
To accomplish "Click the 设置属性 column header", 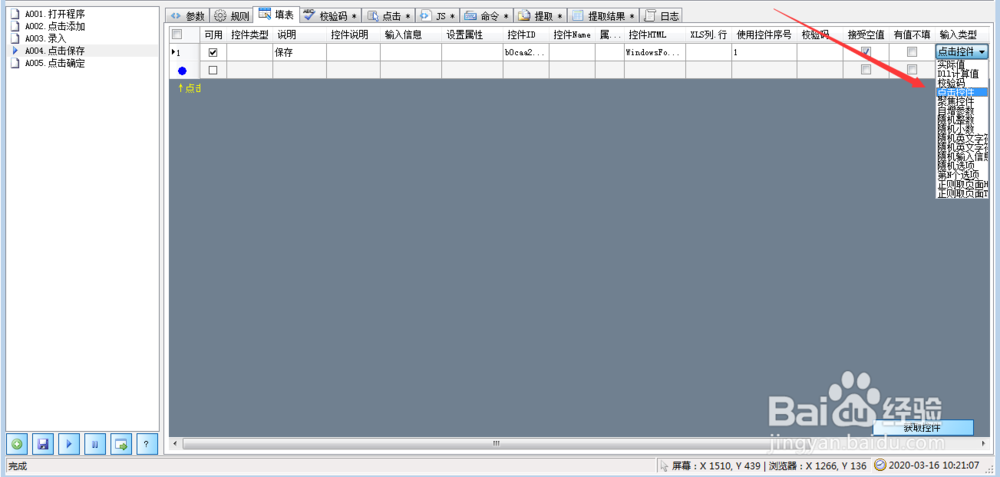I will point(472,34).
